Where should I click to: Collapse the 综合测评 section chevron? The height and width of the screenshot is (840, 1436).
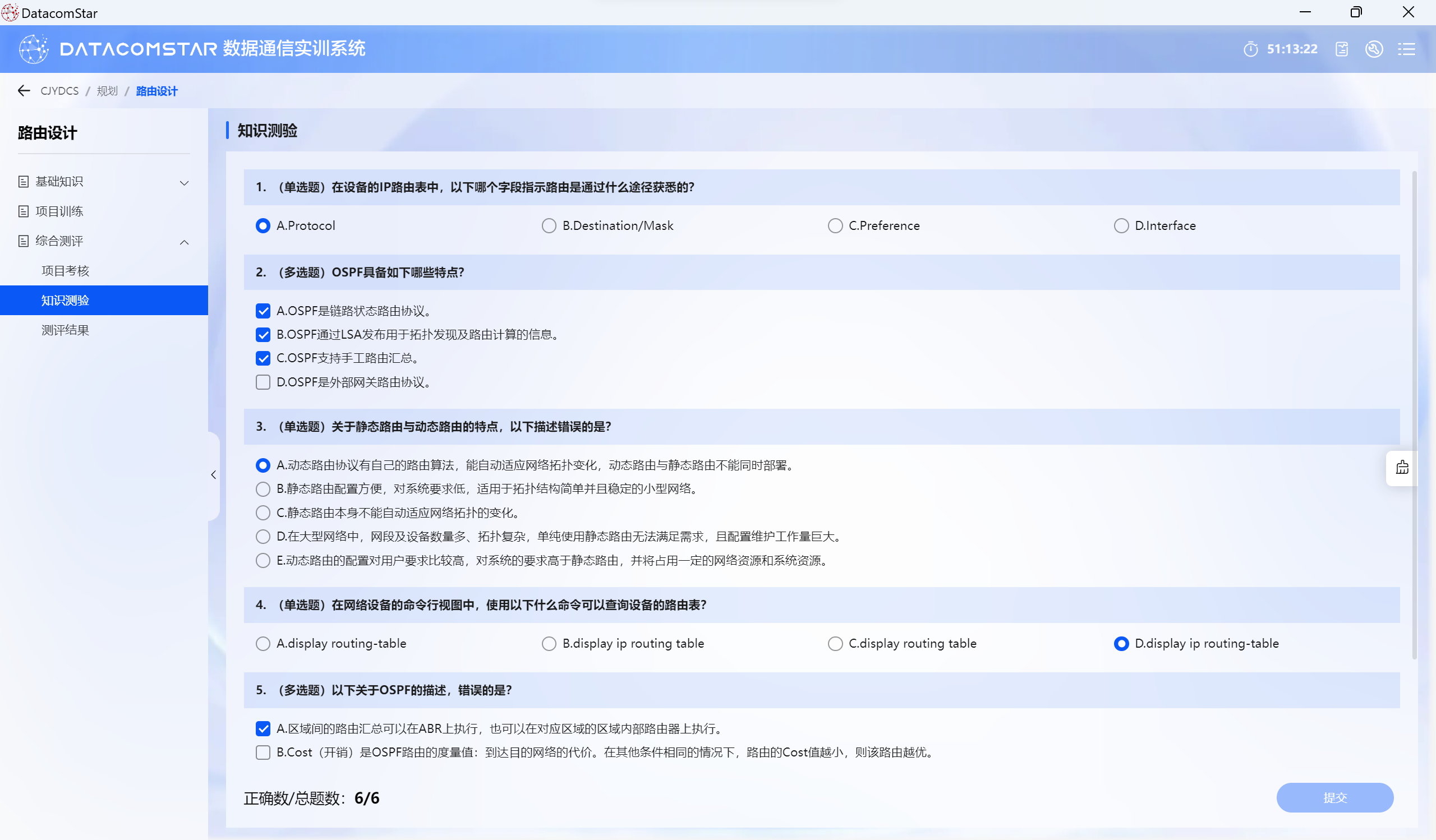coord(184,242)
